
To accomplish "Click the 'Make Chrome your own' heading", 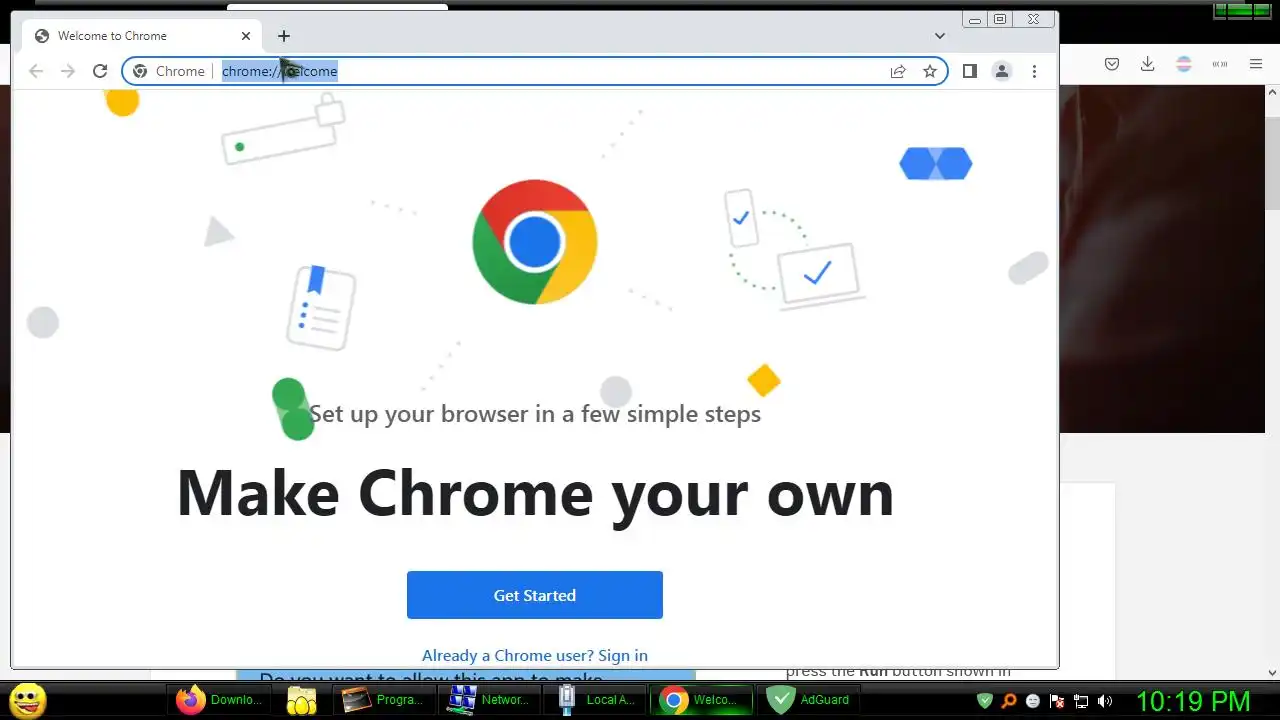I will (x=535, y=493).
